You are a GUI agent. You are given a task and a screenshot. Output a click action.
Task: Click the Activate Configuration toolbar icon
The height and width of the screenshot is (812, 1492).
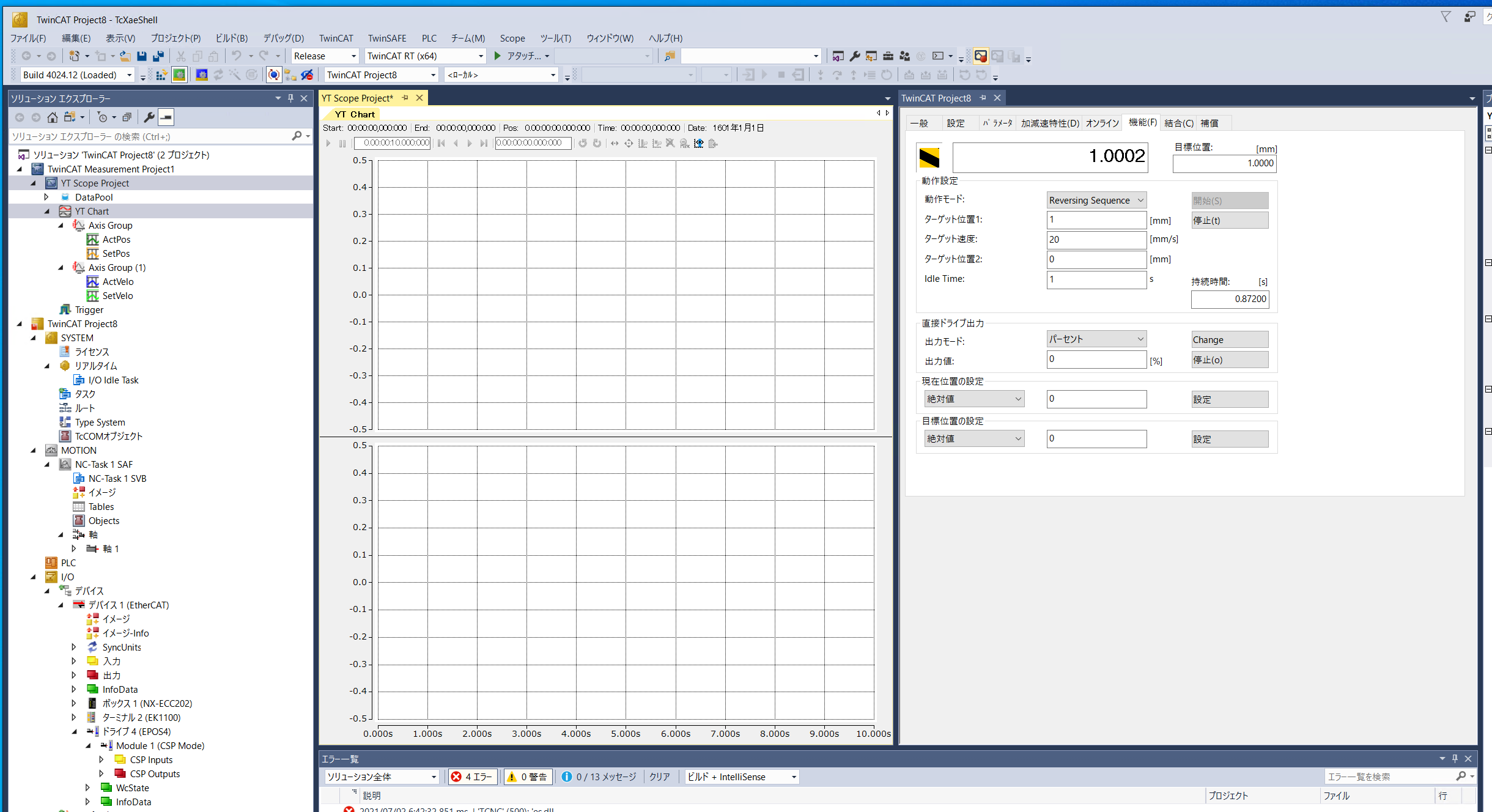coord(161,75)
